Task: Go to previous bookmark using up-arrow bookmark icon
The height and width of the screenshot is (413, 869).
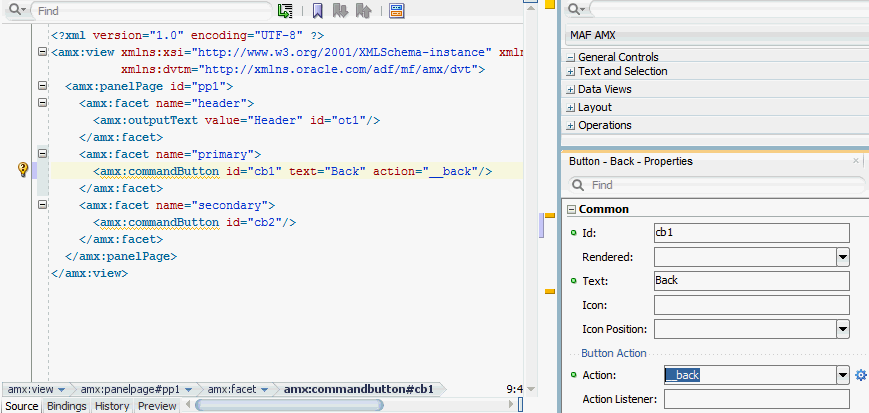Action: coord(363,11)
